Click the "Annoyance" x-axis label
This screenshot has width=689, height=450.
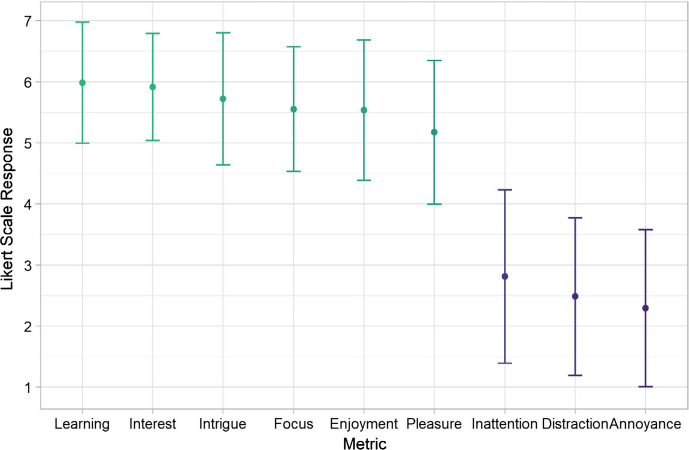646,424
